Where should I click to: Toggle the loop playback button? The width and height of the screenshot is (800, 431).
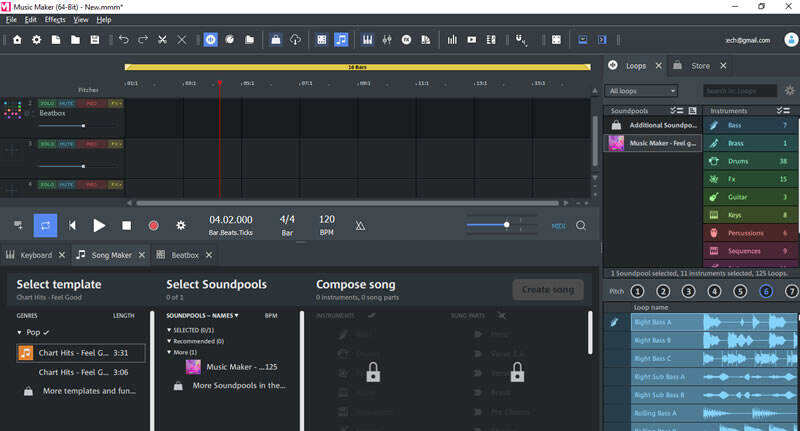point(45,225)
